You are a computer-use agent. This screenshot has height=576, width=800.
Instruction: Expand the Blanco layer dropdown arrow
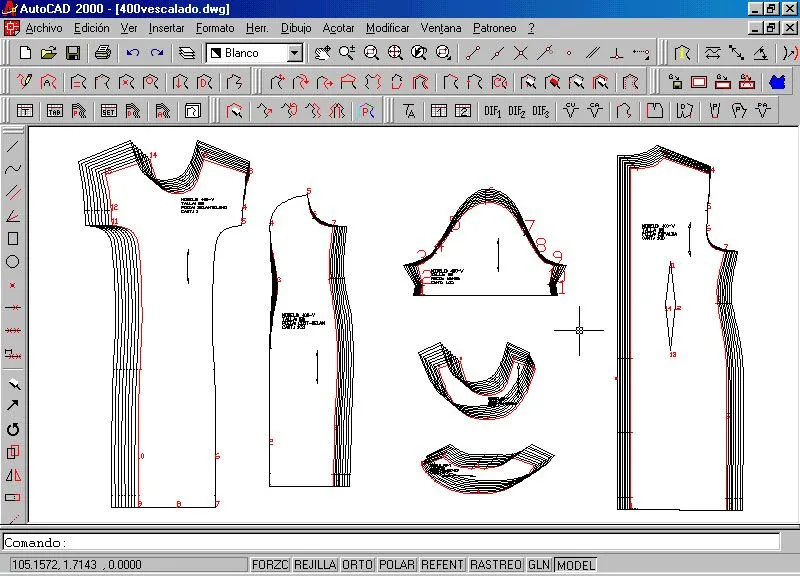tap(294, 53)
